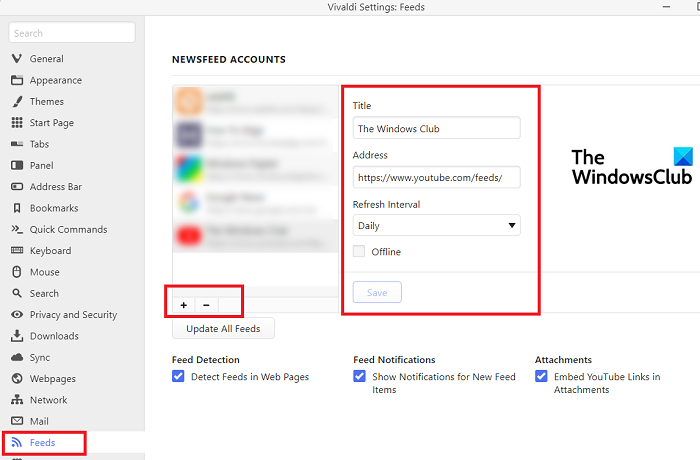Disable Detect Feeds in Web Pages

click(178, 376)
